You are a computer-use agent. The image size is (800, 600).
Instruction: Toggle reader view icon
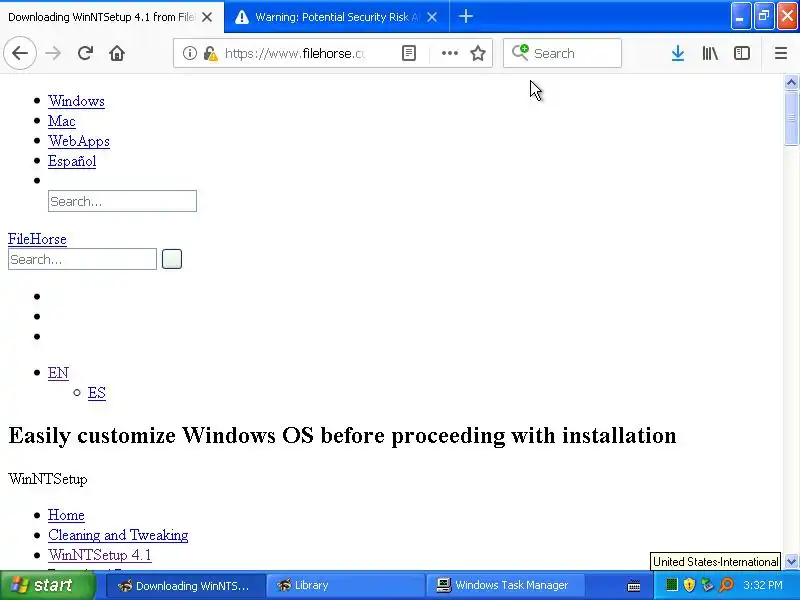(x=409, y=53)
